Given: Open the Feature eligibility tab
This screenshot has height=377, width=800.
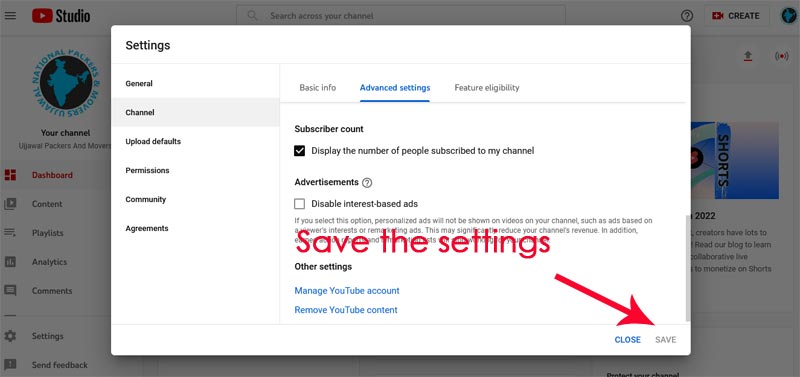Looking at the screenshot, I should pos(487,88).
